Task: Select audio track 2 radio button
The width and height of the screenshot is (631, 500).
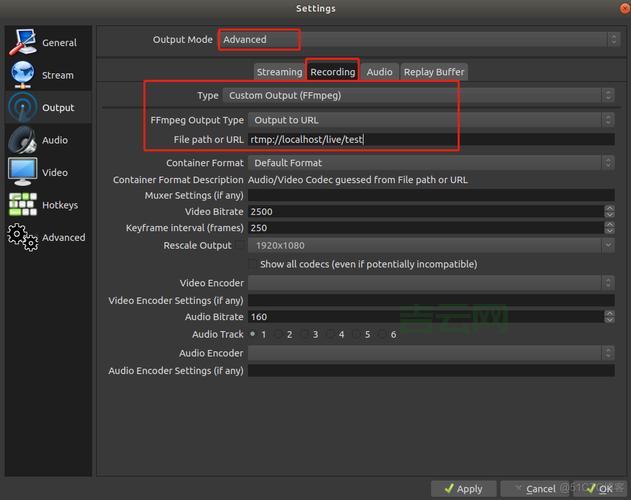Action: (278, 334)
